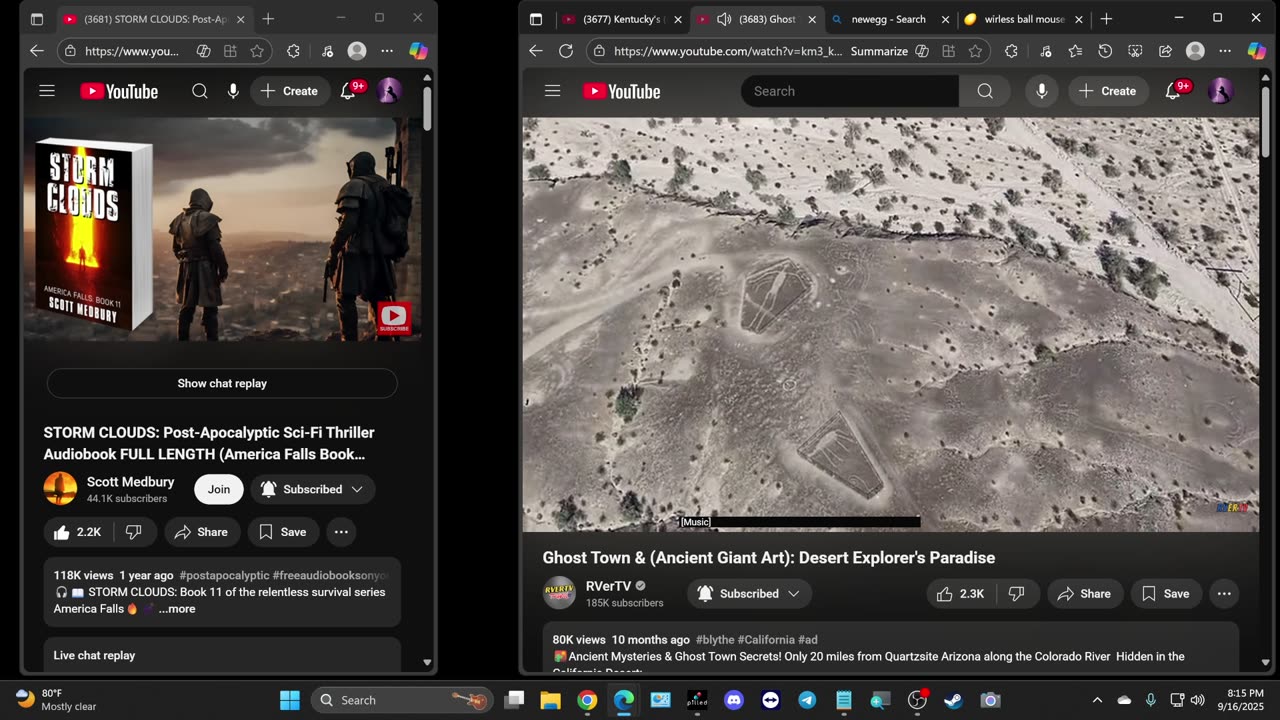Open a new tab in the Ghost Town window
This screenshot has width=1280, height=720.
pyautogui.click(x=1106, y=19)
